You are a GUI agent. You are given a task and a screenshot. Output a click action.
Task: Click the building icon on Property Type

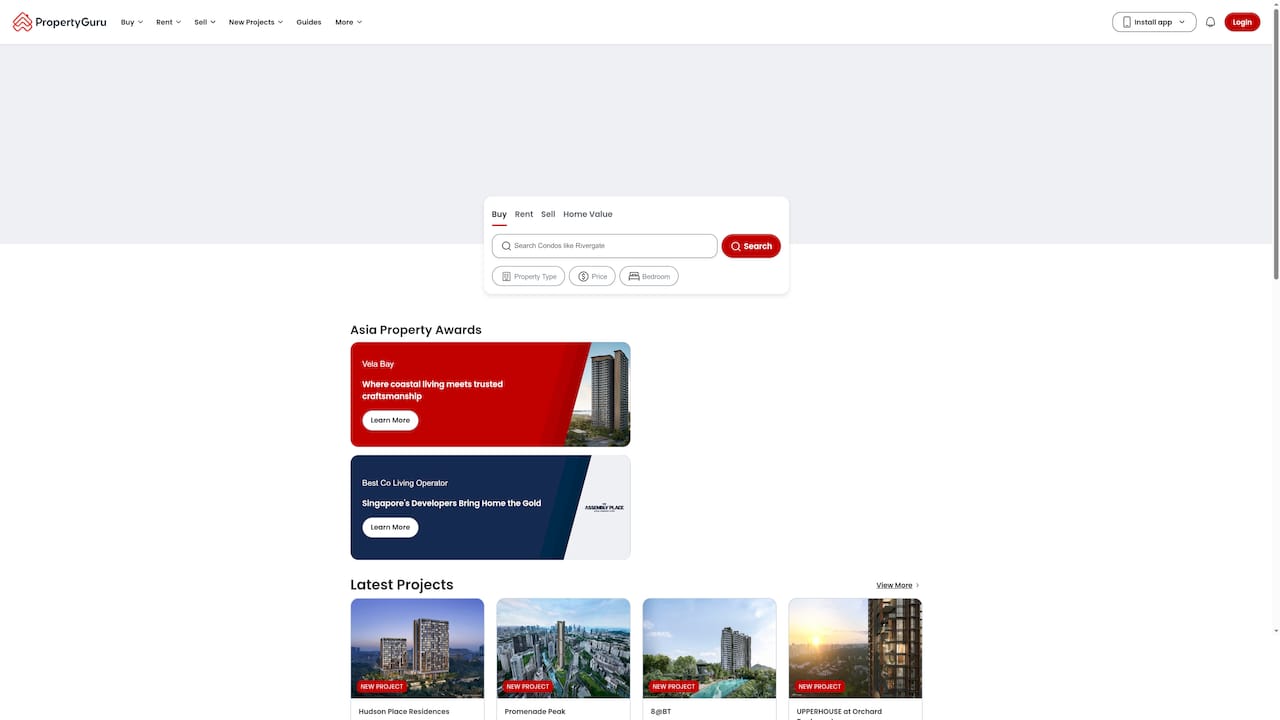pos(506,277)
